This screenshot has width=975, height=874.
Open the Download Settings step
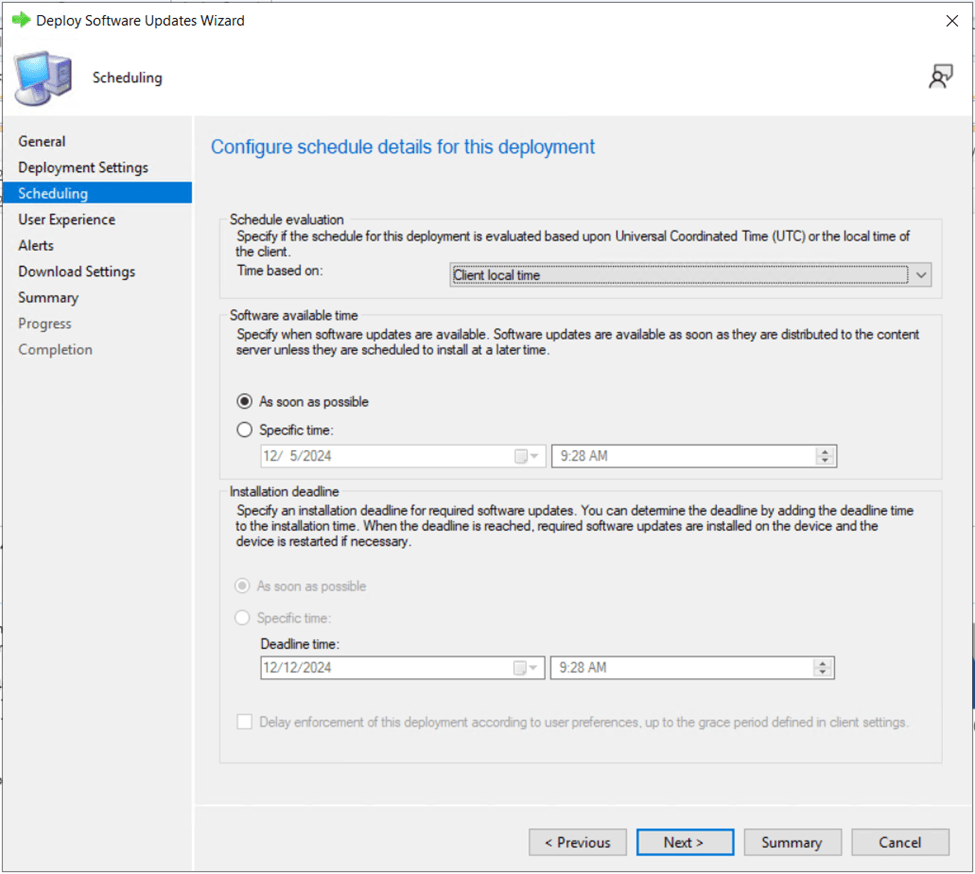[x=77, y=272]
